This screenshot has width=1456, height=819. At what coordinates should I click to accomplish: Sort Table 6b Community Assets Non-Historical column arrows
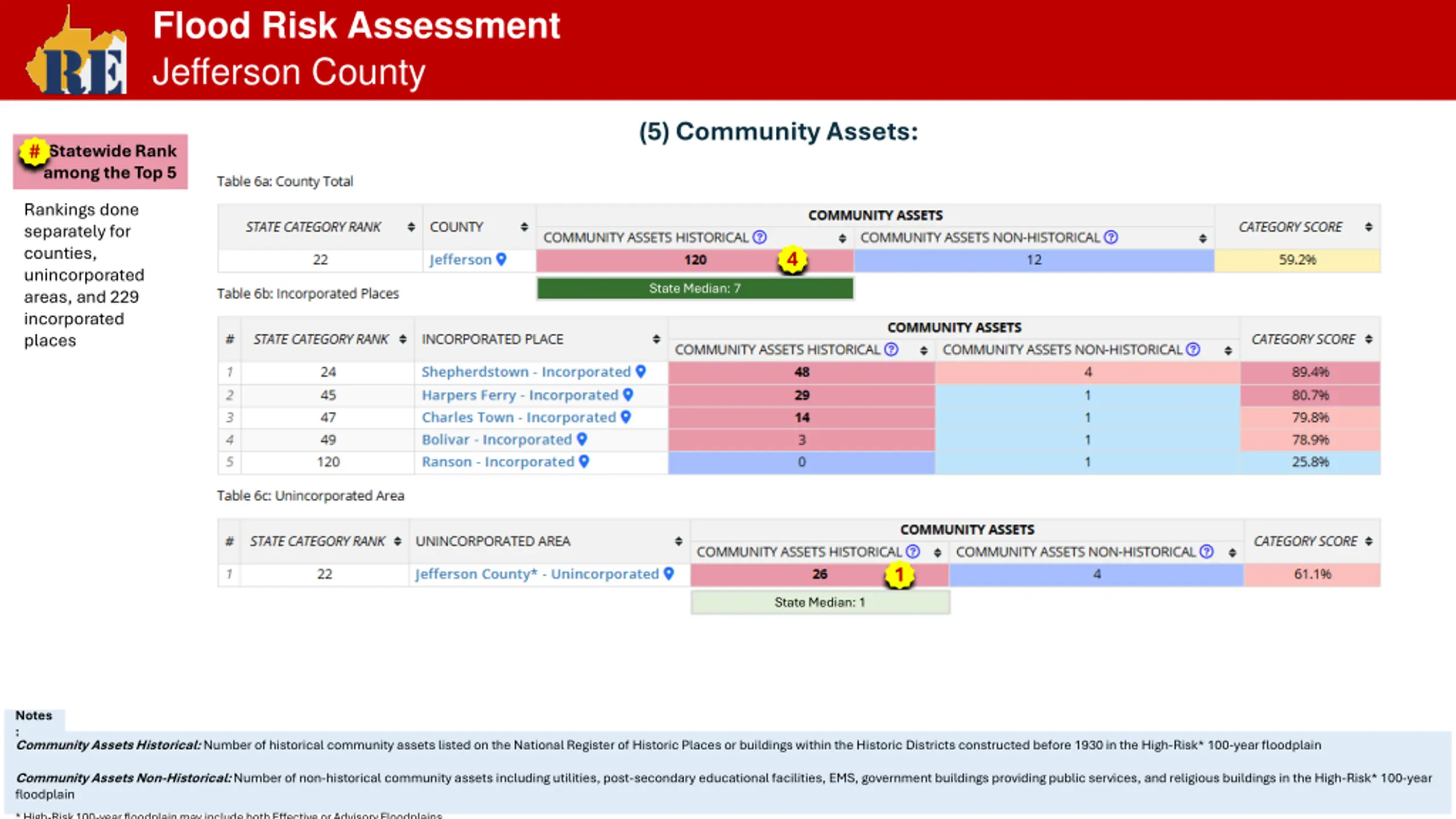pyautogui.click(x=1228, y=350)
